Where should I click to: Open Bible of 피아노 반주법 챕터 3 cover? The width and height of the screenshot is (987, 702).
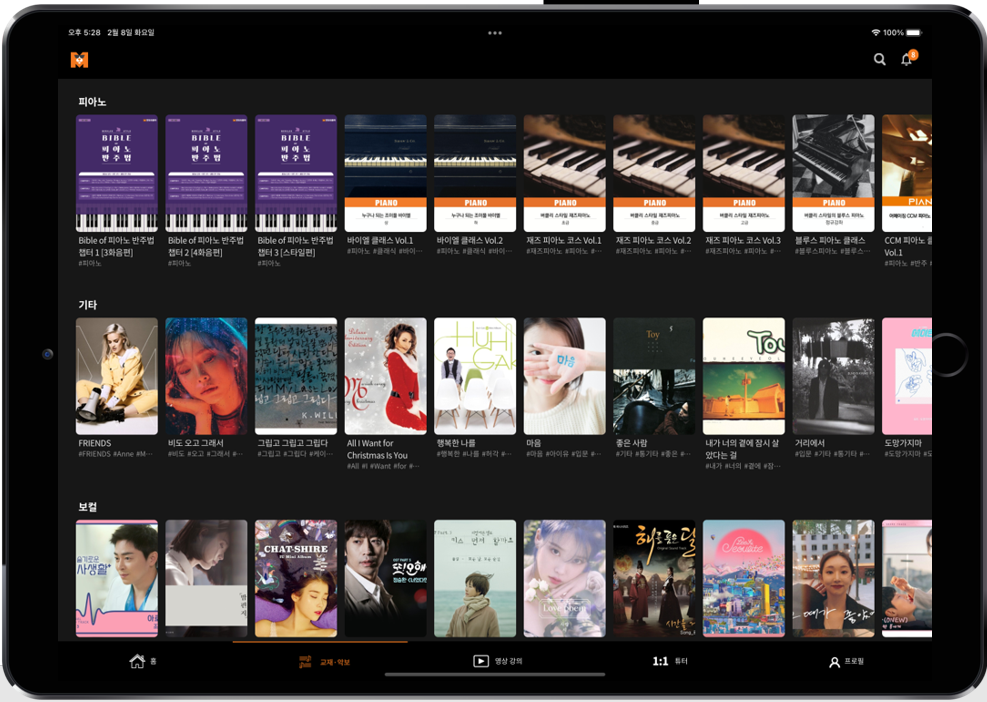coord(296,173)
